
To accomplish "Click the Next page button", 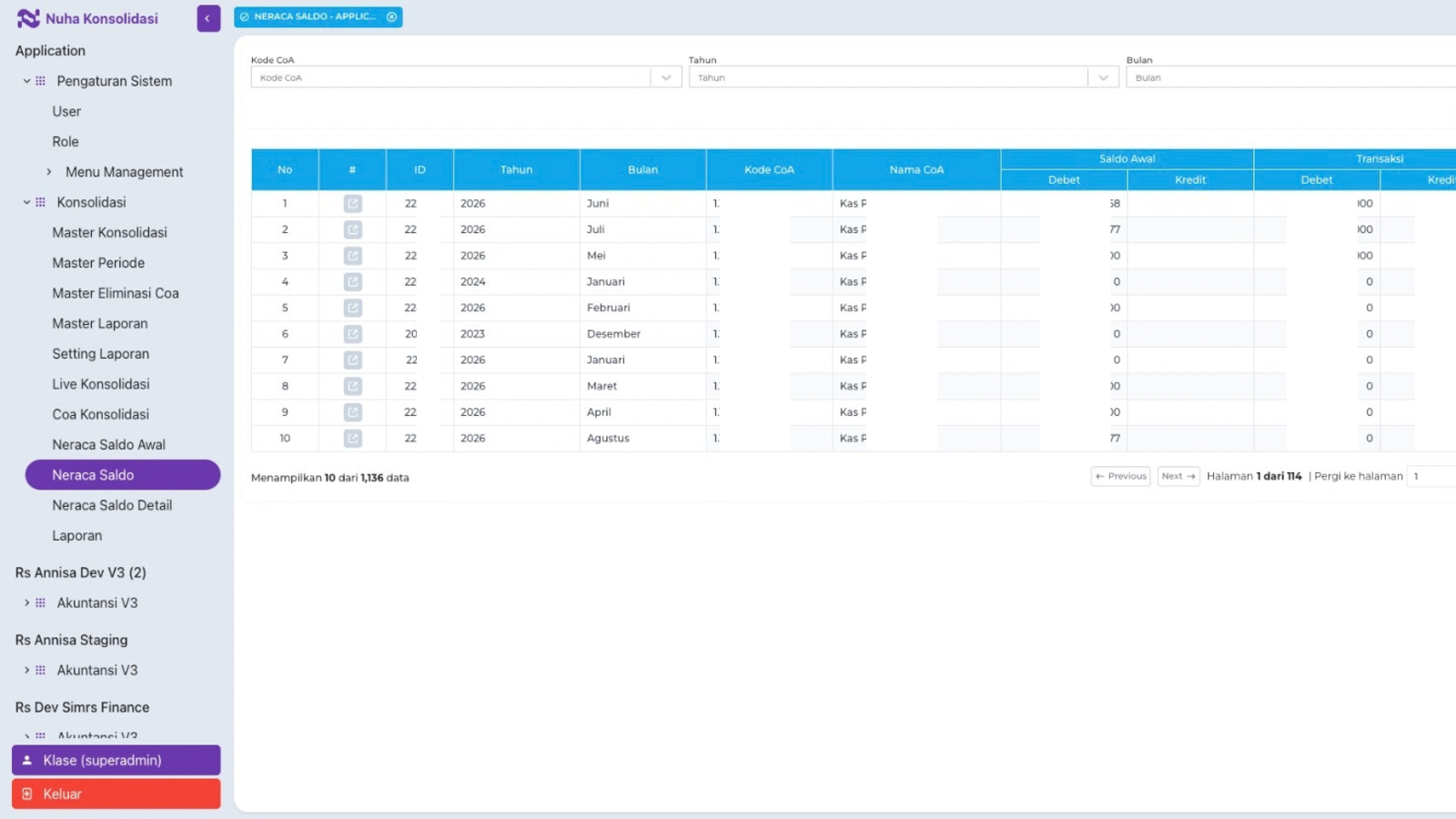I will (1178, 476).
